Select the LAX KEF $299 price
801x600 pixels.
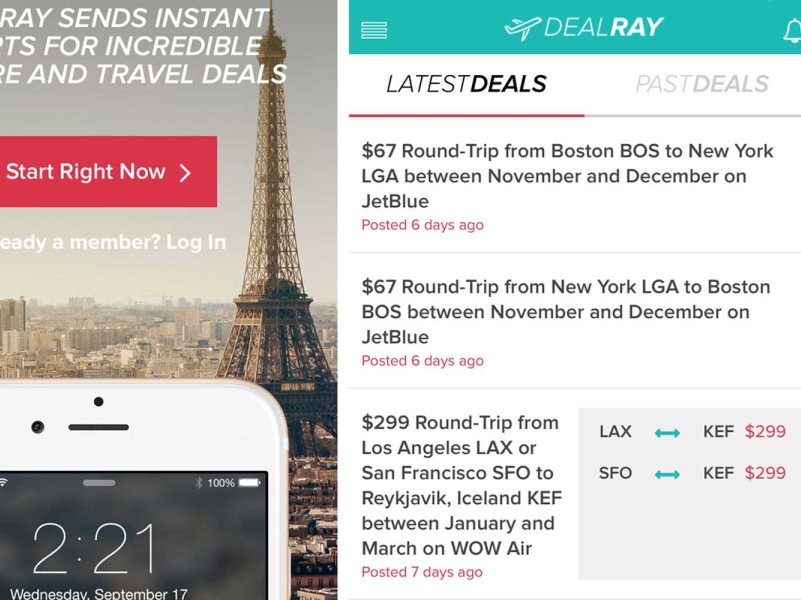pos(765,431)
